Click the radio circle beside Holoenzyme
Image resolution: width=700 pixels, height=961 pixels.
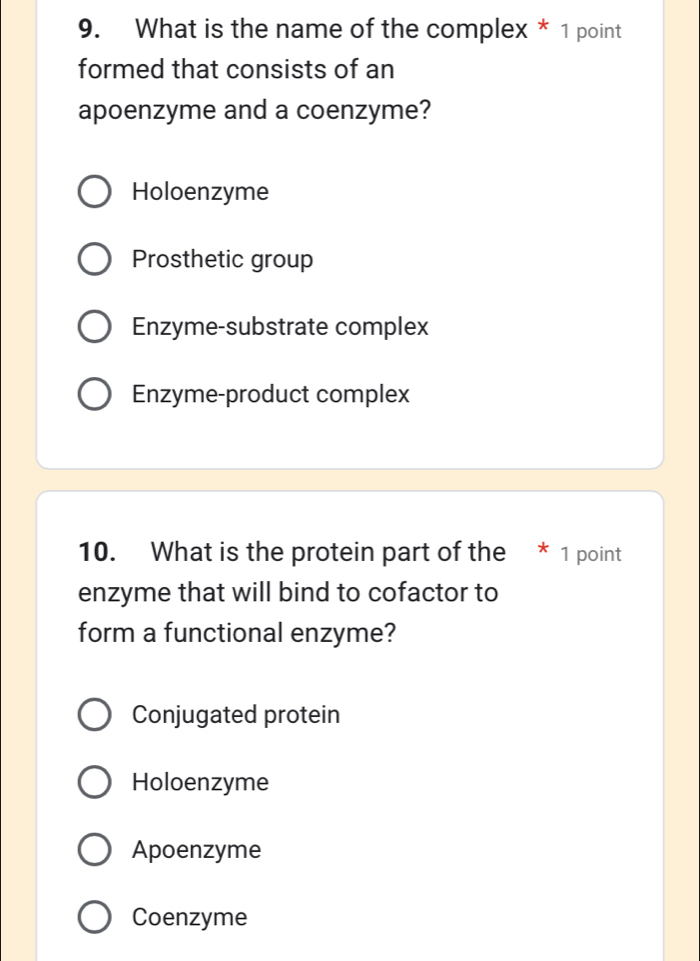tap(94, 191)
